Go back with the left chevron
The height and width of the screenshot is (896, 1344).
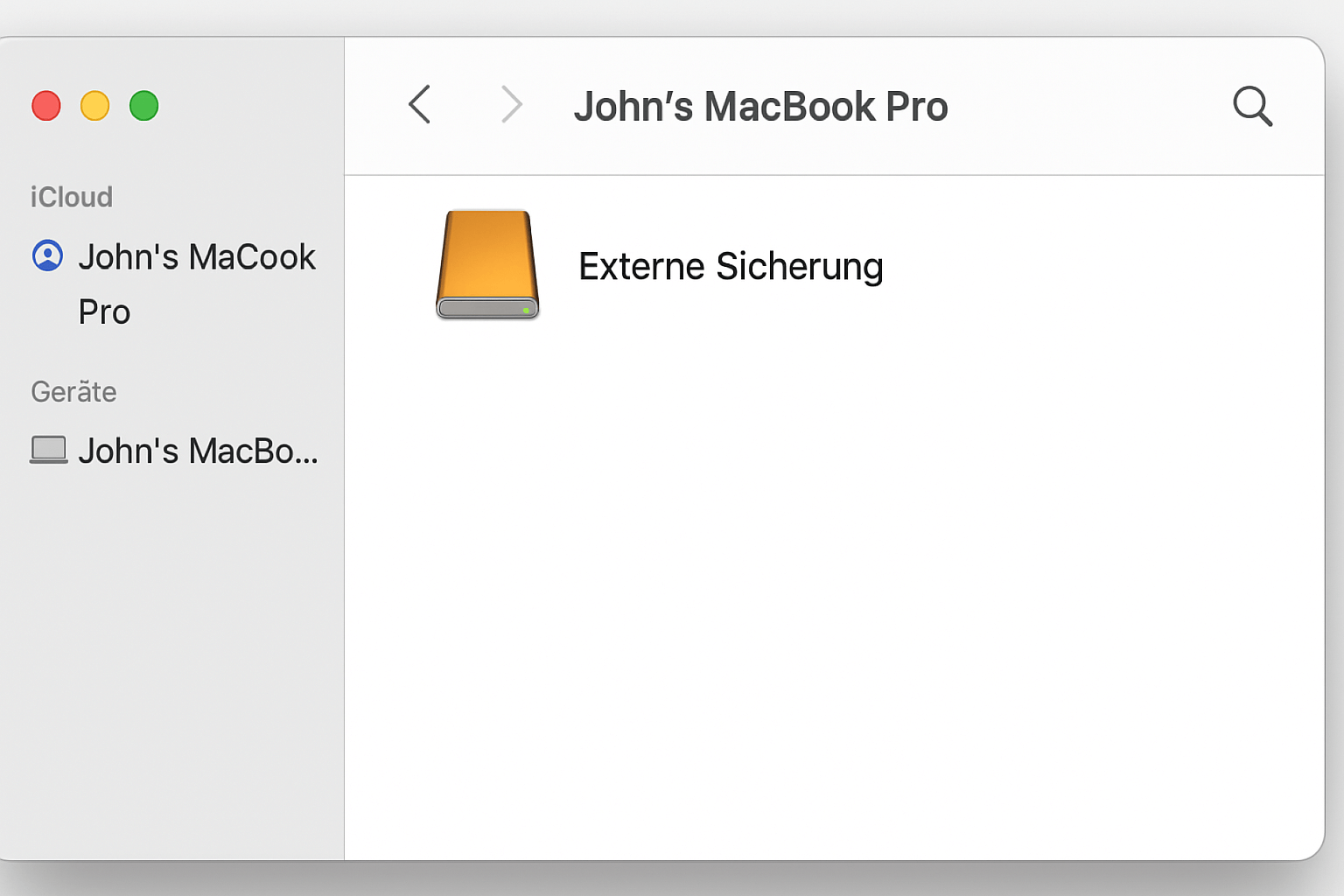pos(420,105)
